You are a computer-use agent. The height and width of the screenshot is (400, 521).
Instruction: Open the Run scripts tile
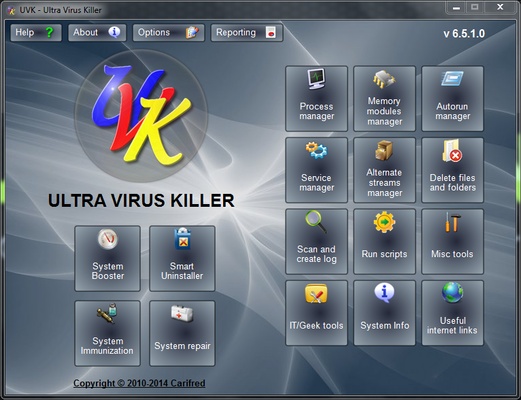(x=384, y=241)
